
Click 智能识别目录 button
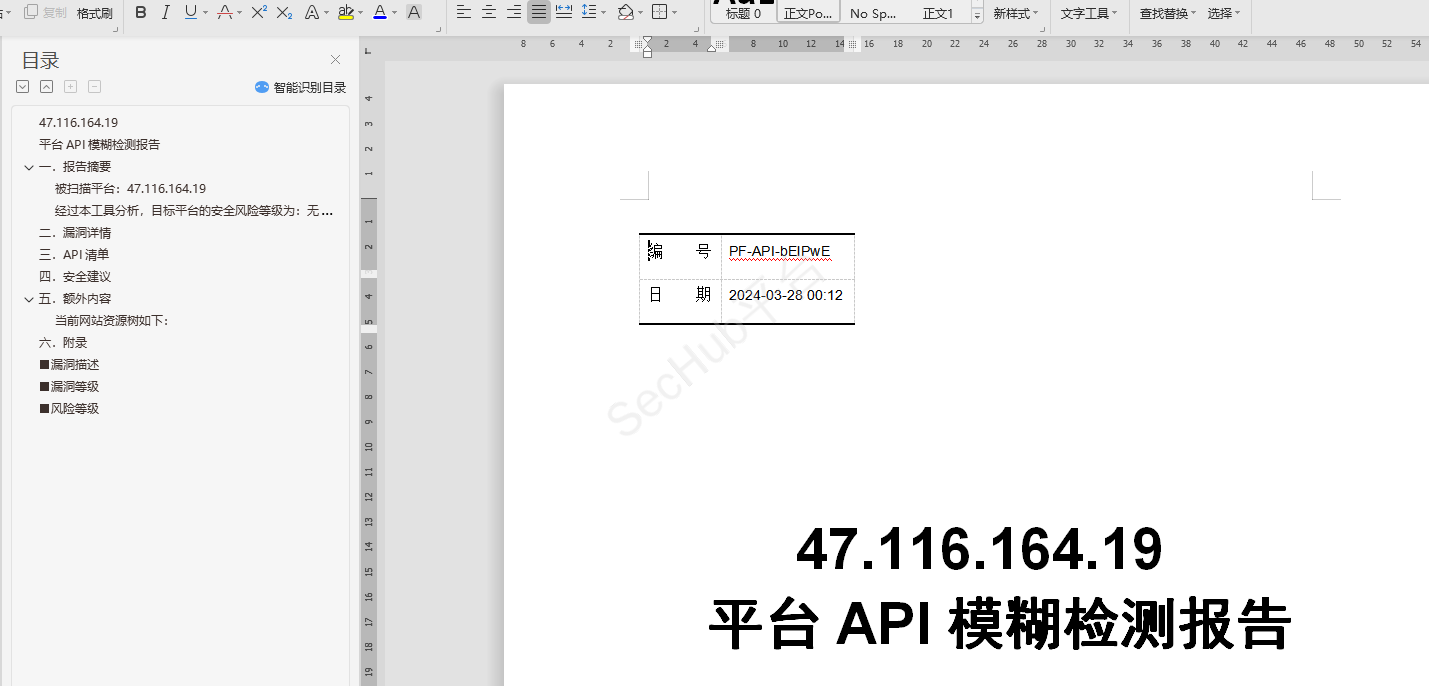(301, 87)
